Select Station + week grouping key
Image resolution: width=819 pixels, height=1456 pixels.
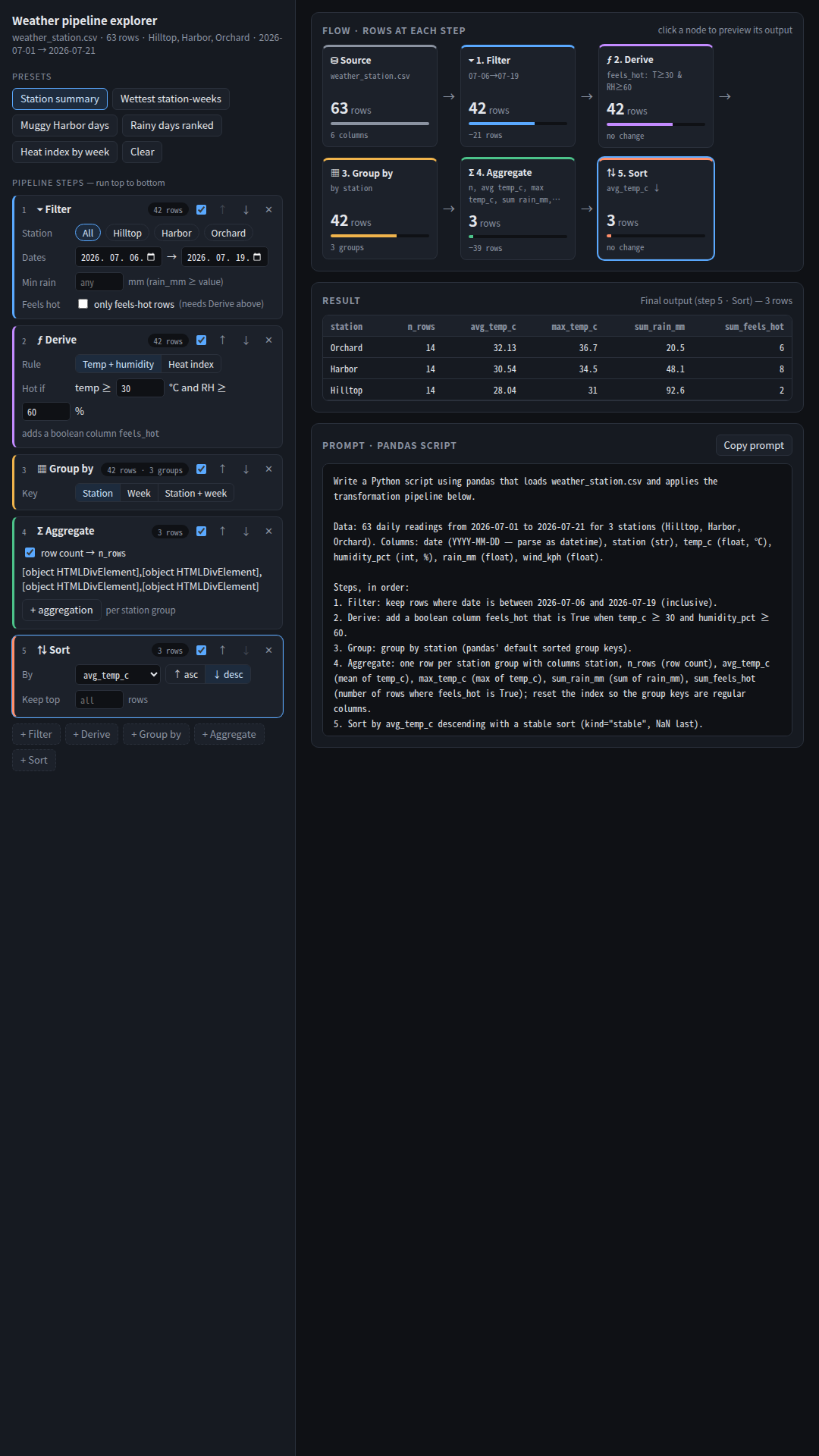coord(196,494)
